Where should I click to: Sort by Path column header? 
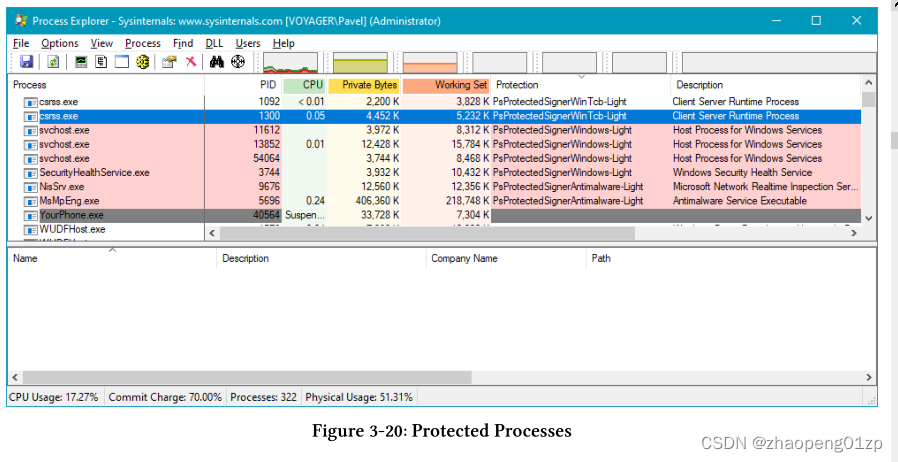pyautogui.click(x=731, y=258)
